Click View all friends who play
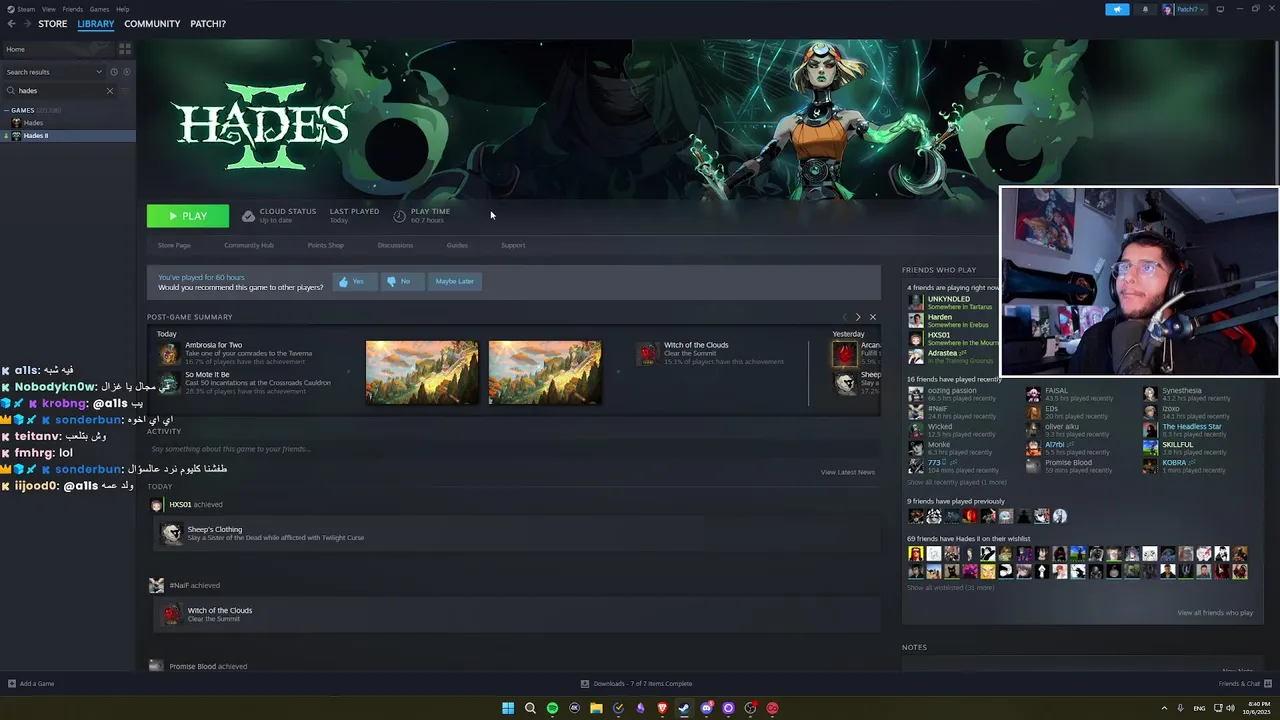The height and width of the screenshot is (720, 1280). coord(1215,613)
